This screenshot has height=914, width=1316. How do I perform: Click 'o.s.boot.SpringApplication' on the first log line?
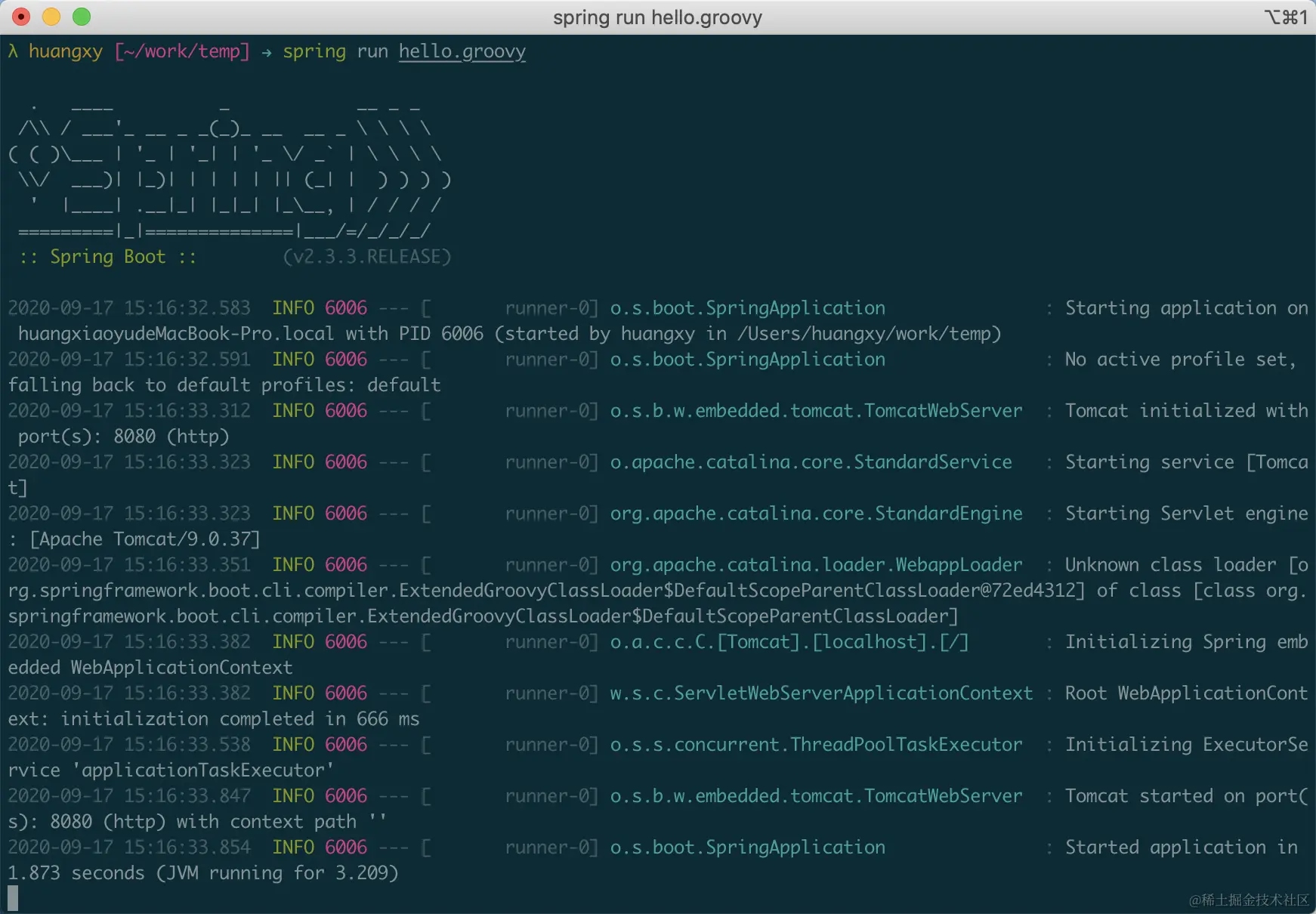[748, 308]
